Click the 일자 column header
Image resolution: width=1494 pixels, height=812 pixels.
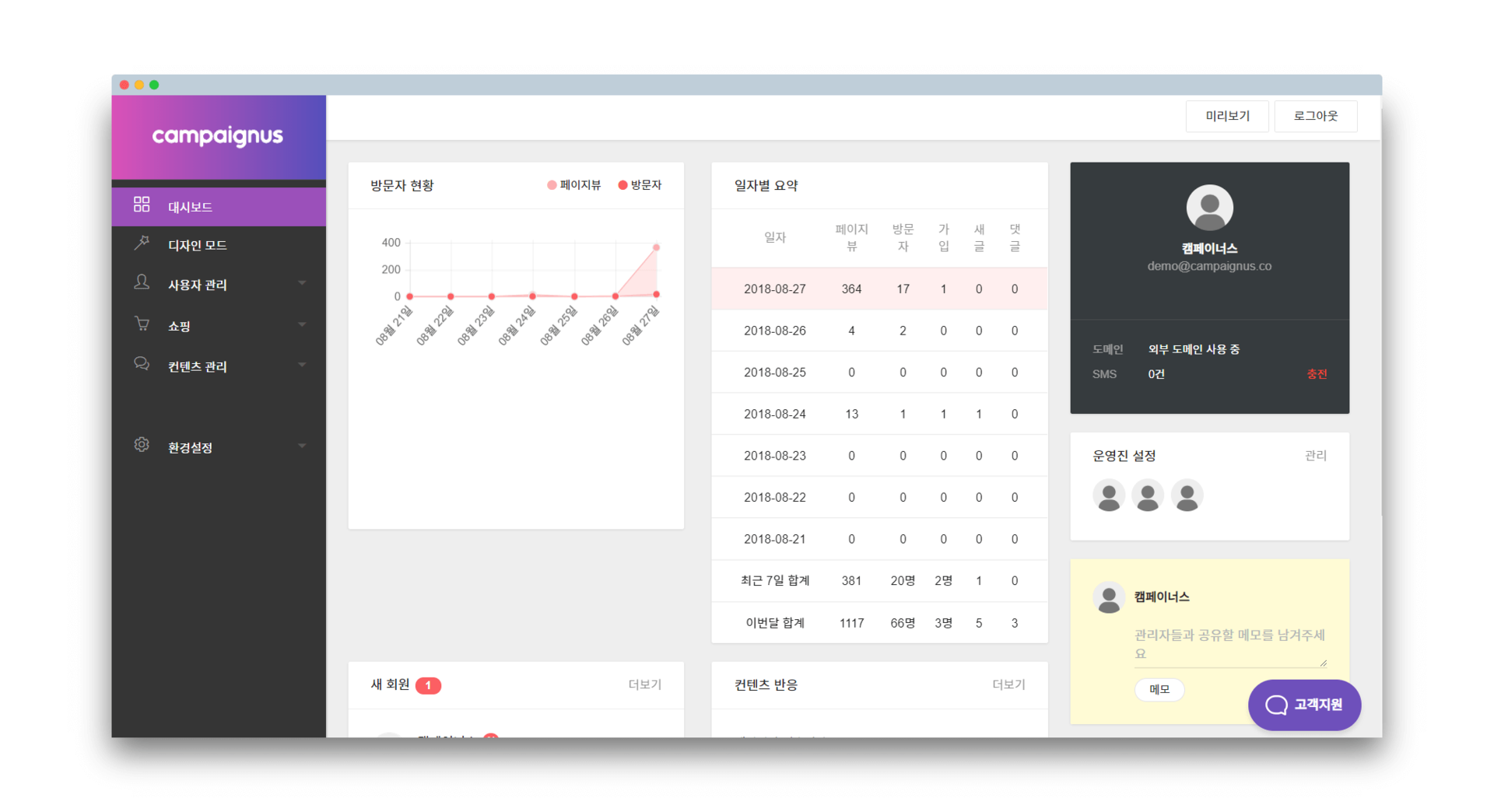[775, 237]
